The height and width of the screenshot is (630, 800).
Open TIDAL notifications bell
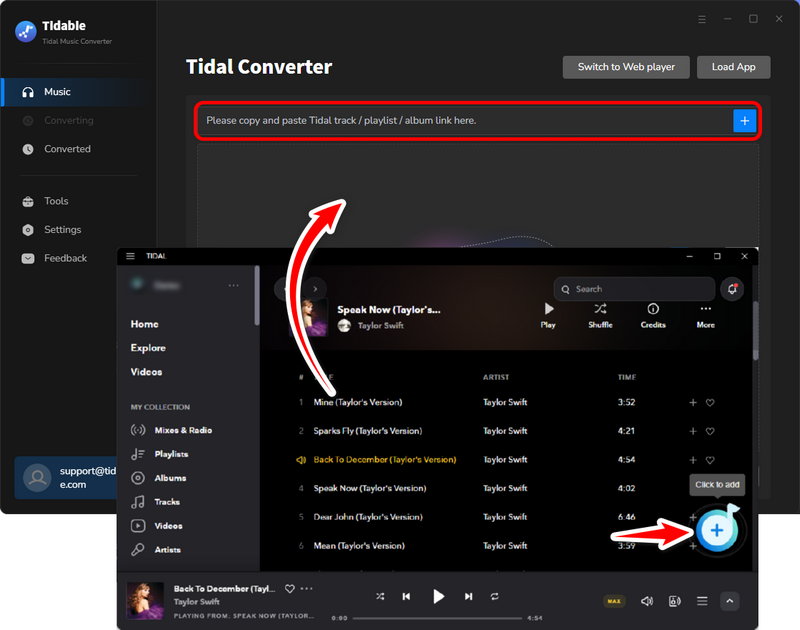(x=732, y=289)
